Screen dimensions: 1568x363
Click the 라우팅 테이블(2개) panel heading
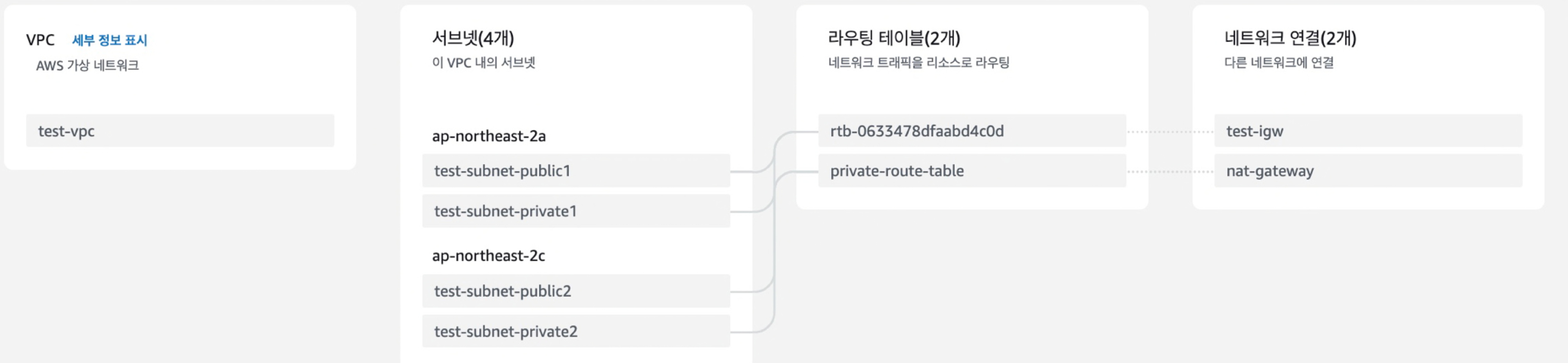click(x=894, y=38)
